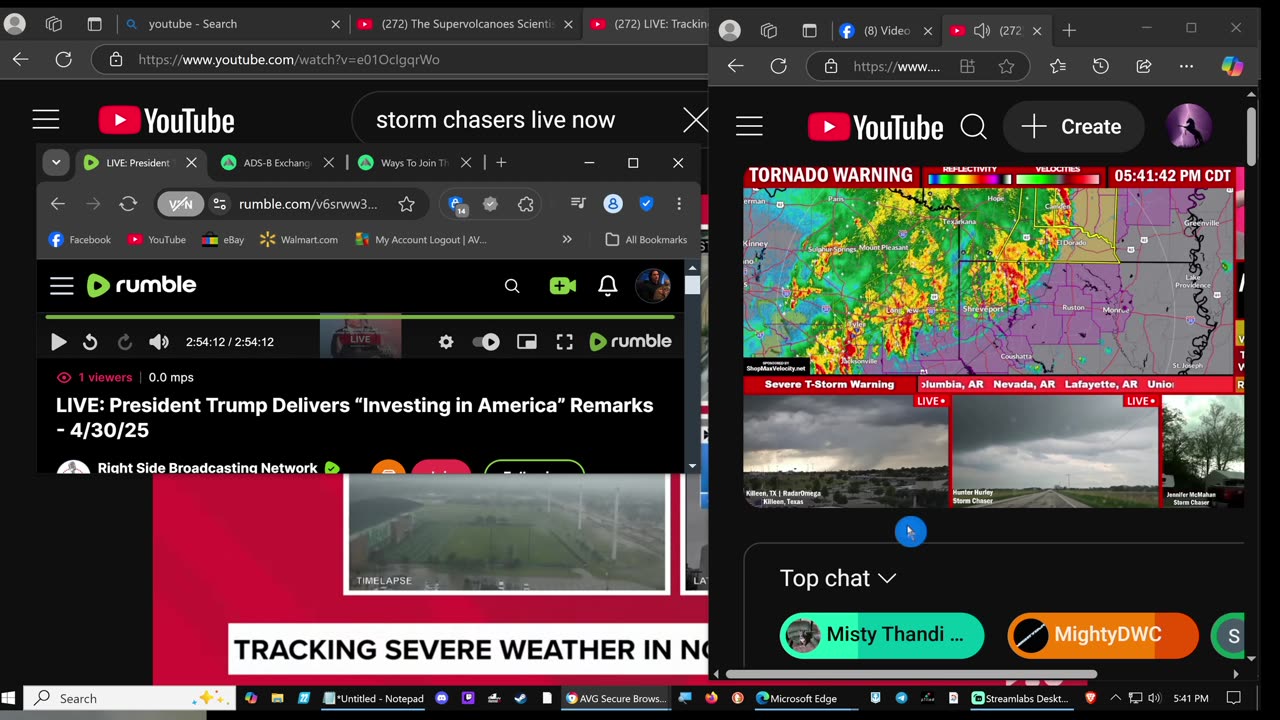Open AVG browser media control icon
Screen dimensions: 1280x720
tap(578, 204)
